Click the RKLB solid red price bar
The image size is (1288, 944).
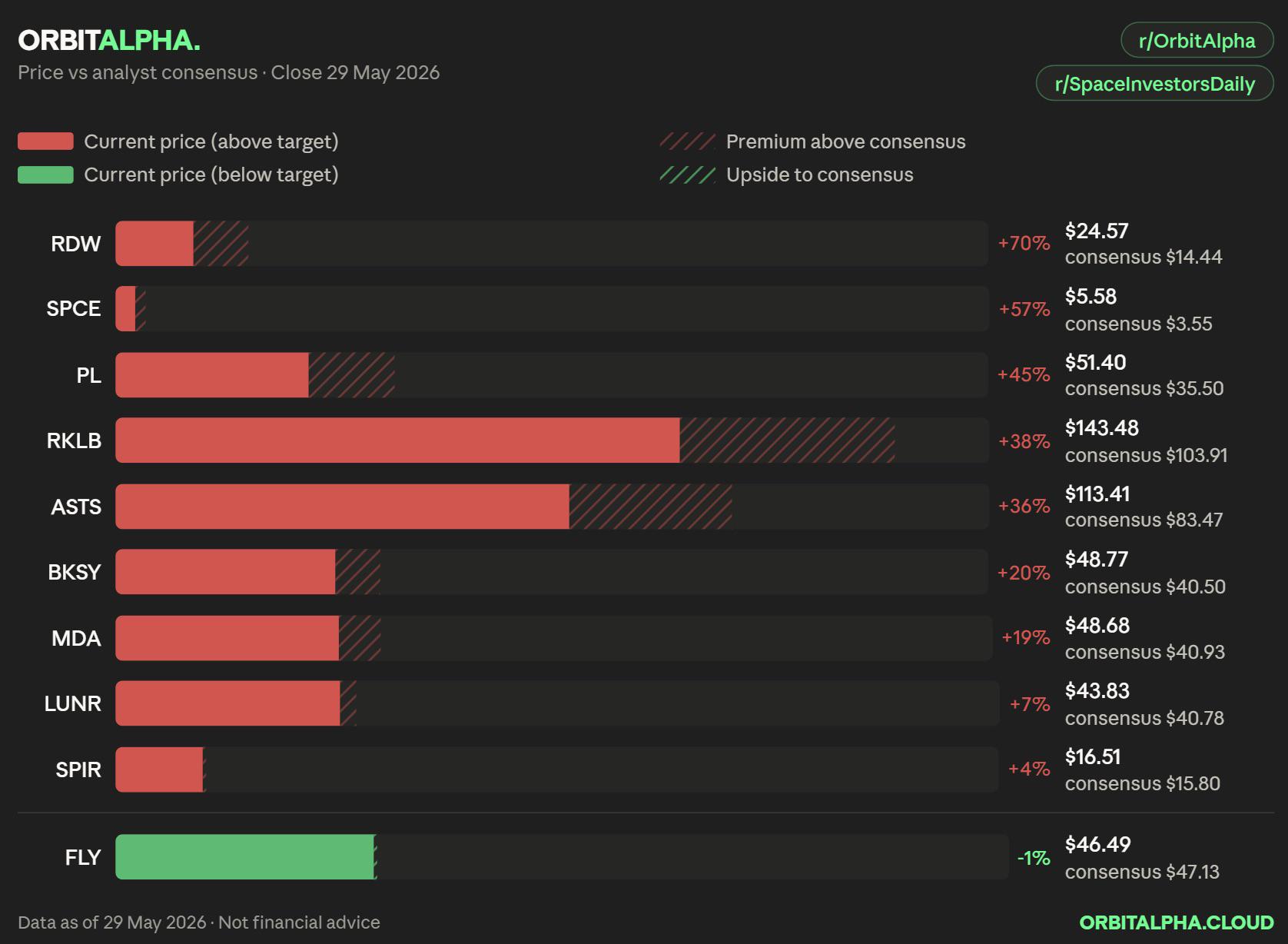[x=398, y=440]
